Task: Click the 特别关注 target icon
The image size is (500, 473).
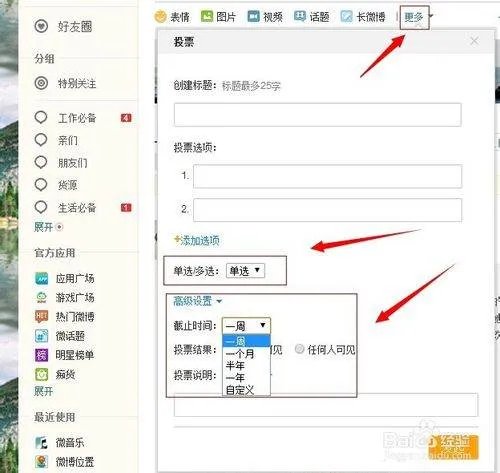Action: (x=41, y=83)
